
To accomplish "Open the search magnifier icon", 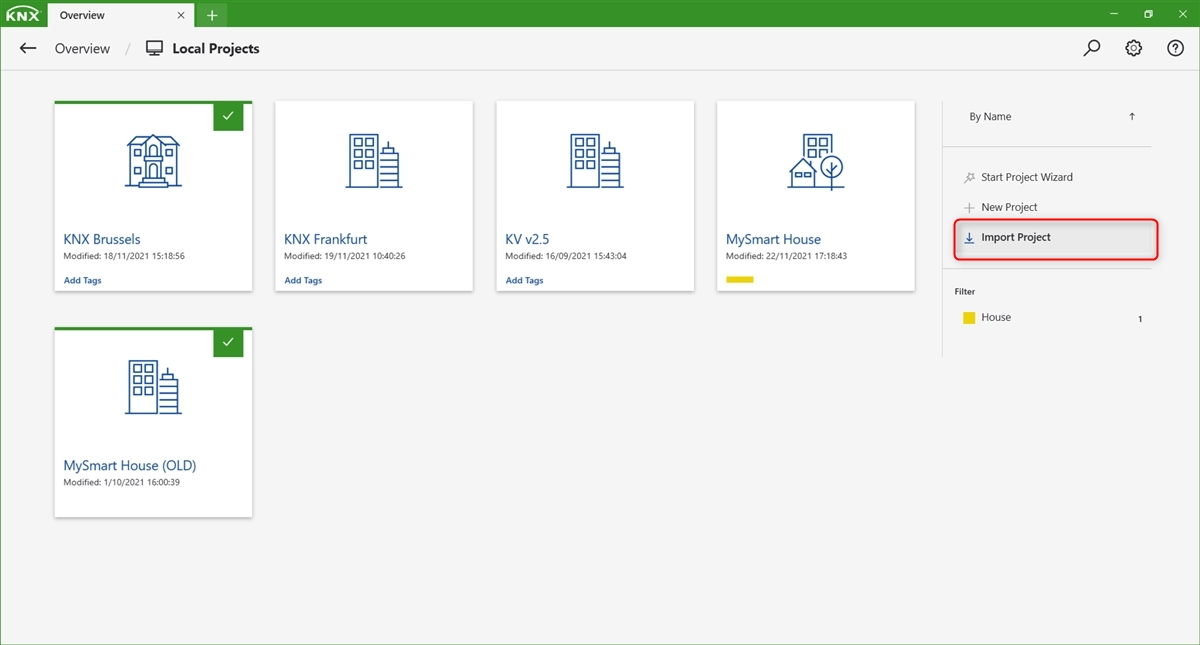I will [1092, 48].
